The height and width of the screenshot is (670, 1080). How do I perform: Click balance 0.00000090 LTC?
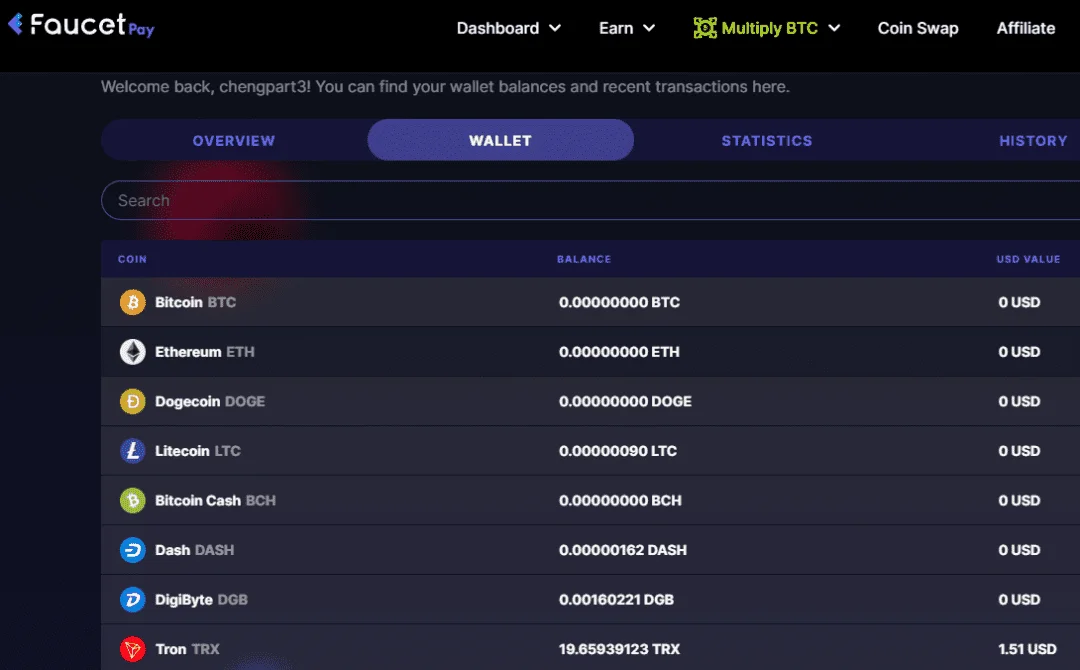pos(618,451)
